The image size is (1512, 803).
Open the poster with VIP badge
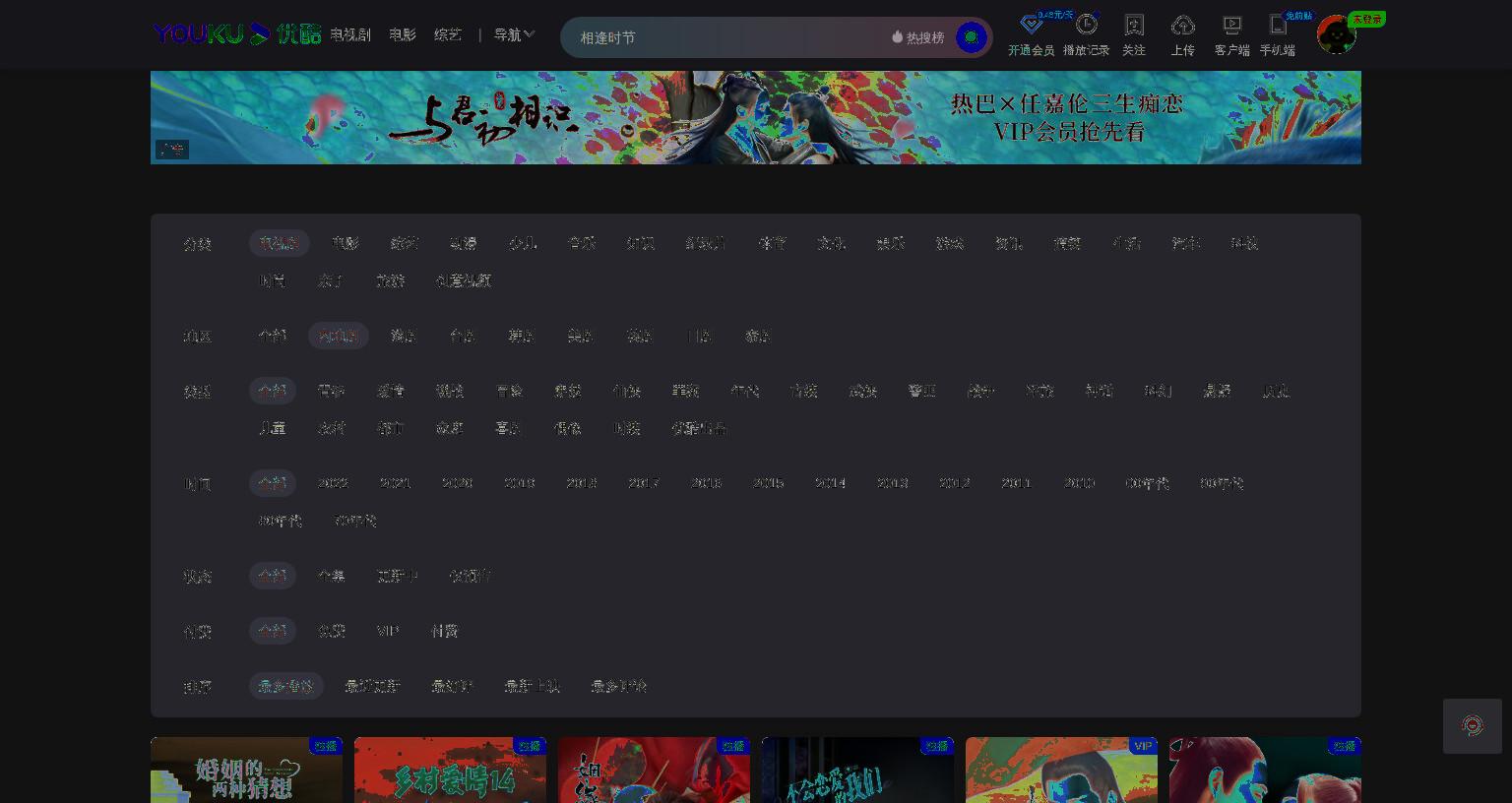point(1062,771)
